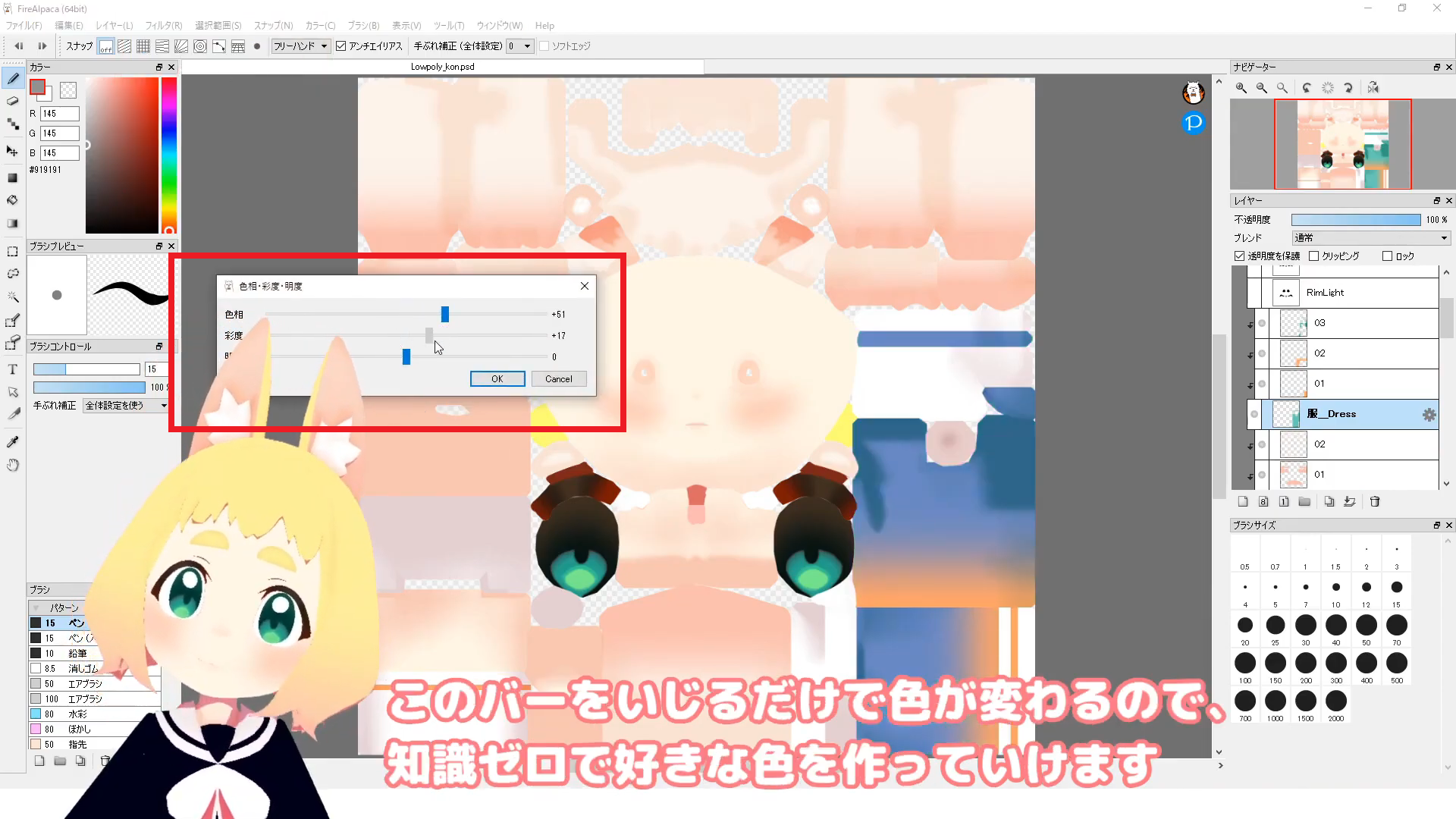Open the フィルタ(R) menu
The image size is (1456, 819).
164,26
